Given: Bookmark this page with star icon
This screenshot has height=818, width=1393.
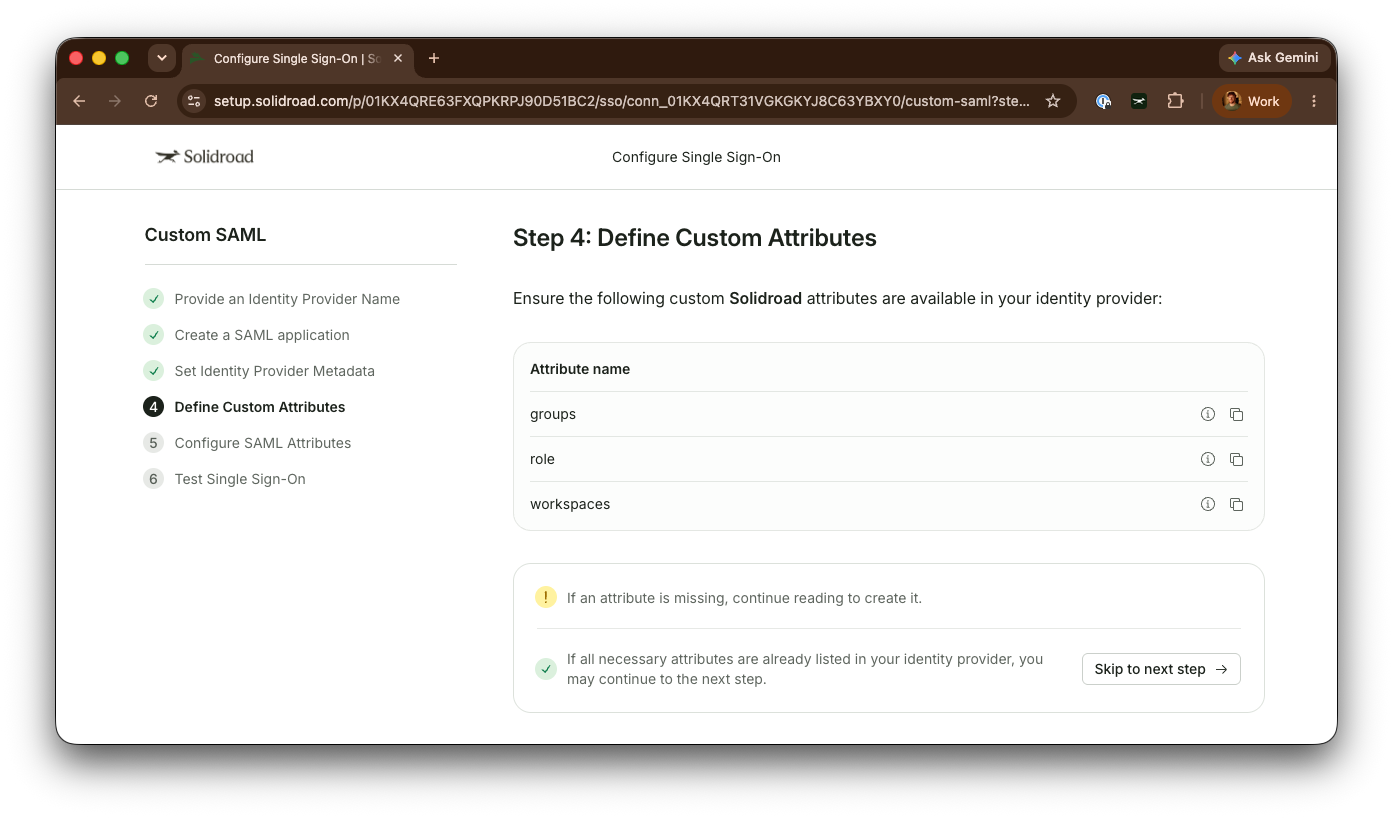Looking at the screenshot, I should point(1052,101).
